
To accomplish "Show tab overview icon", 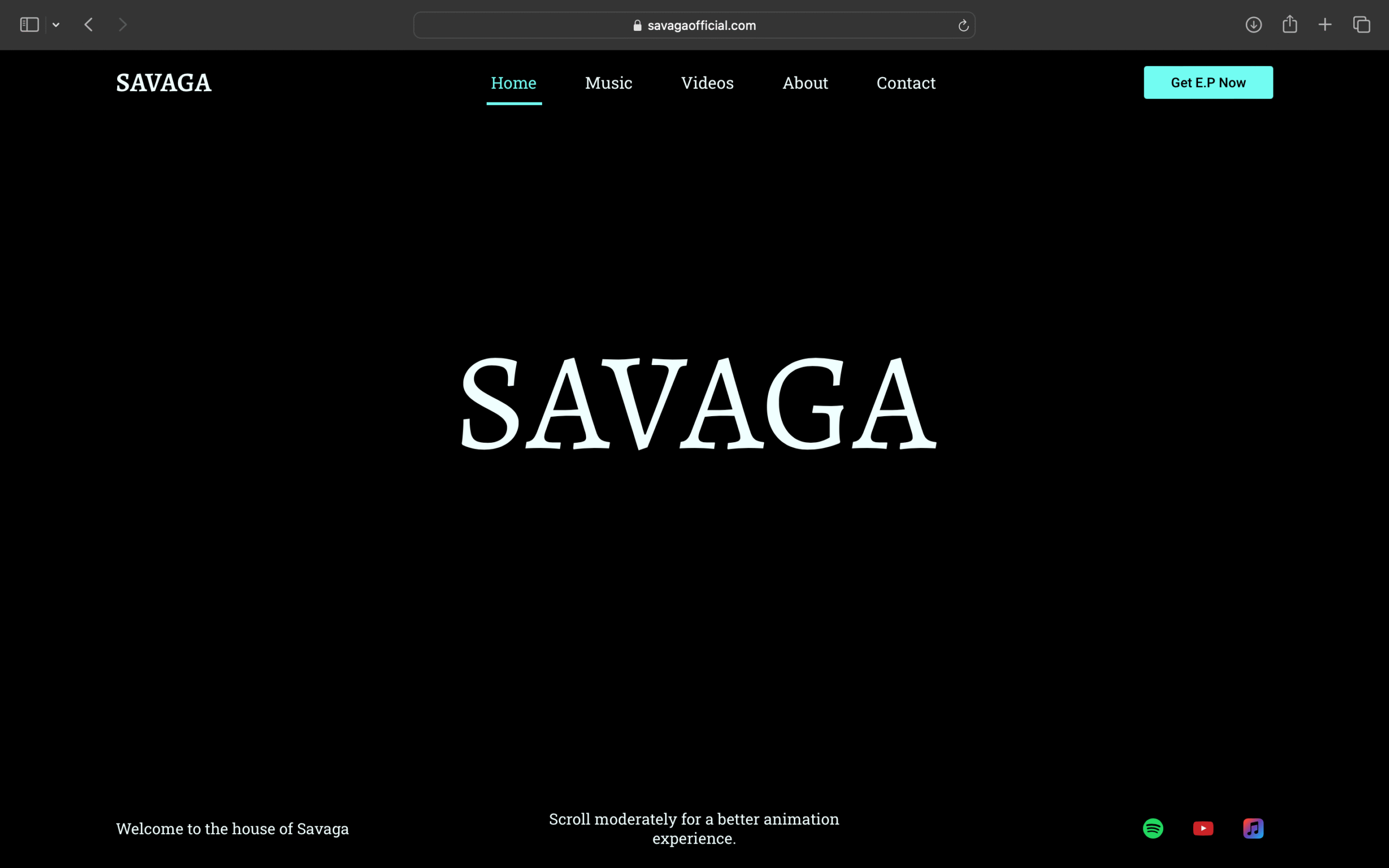I will coord(1362,25).
